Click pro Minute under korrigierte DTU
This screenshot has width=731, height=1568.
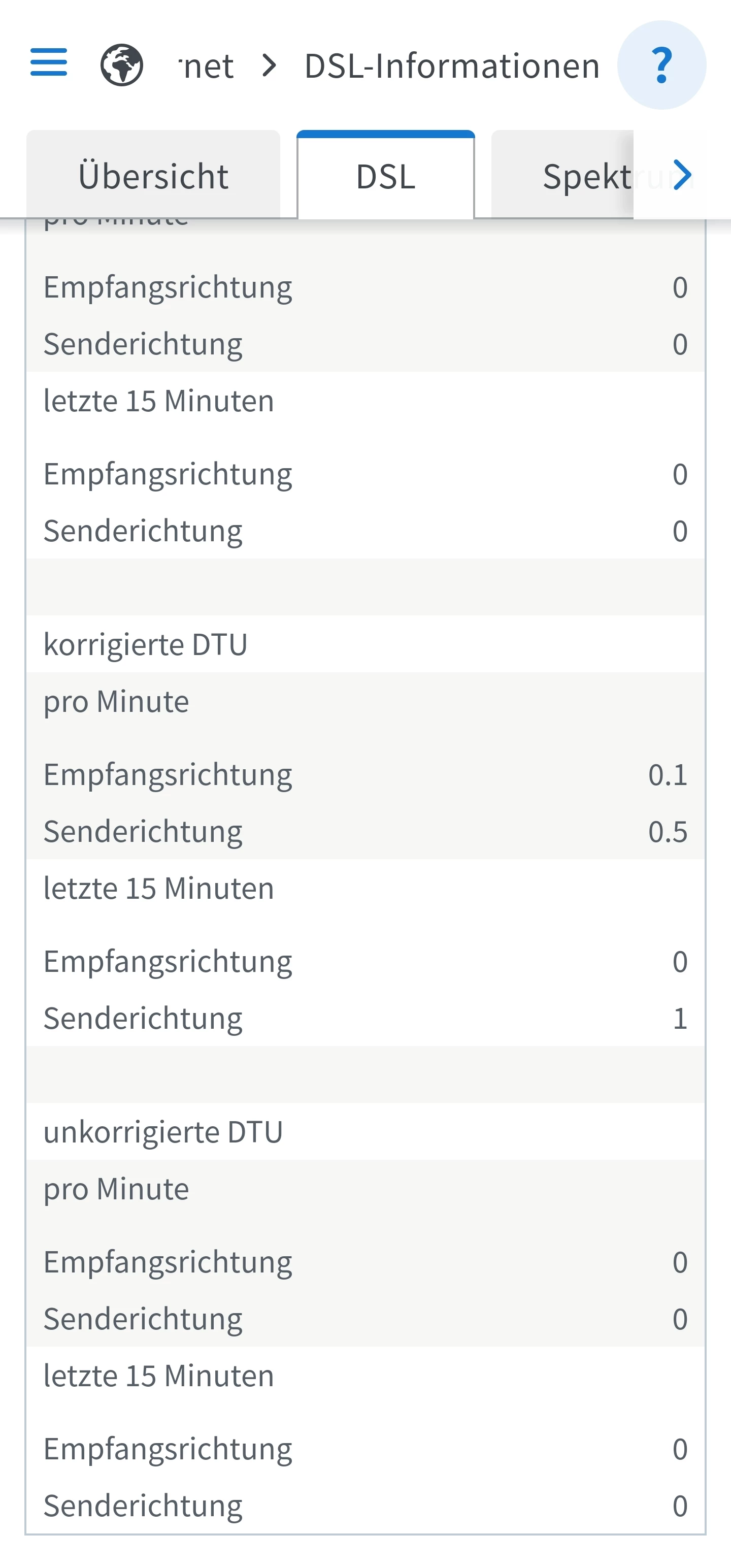116,701
